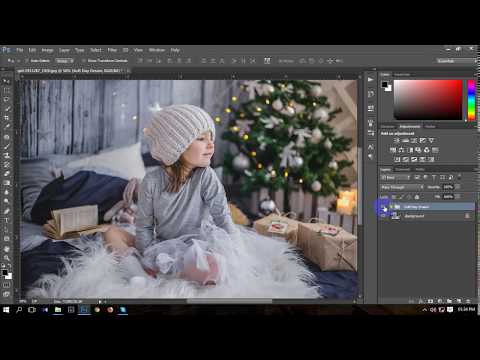Select the Horizontal Type tool
480x360 pixels.
(x=6, y=220)
